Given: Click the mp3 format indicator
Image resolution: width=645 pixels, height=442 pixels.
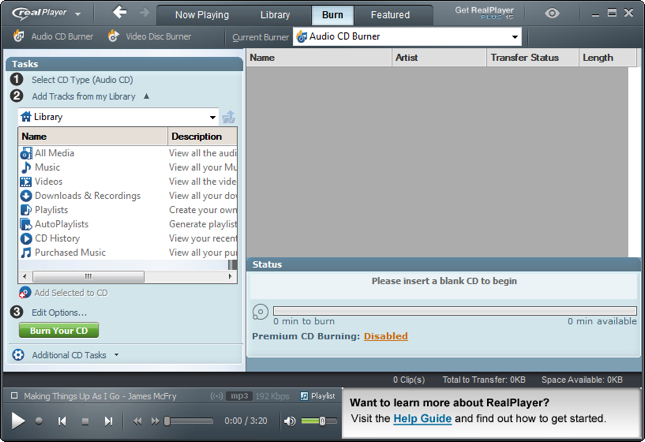Looking at the screenshot, I should (239, 396).
